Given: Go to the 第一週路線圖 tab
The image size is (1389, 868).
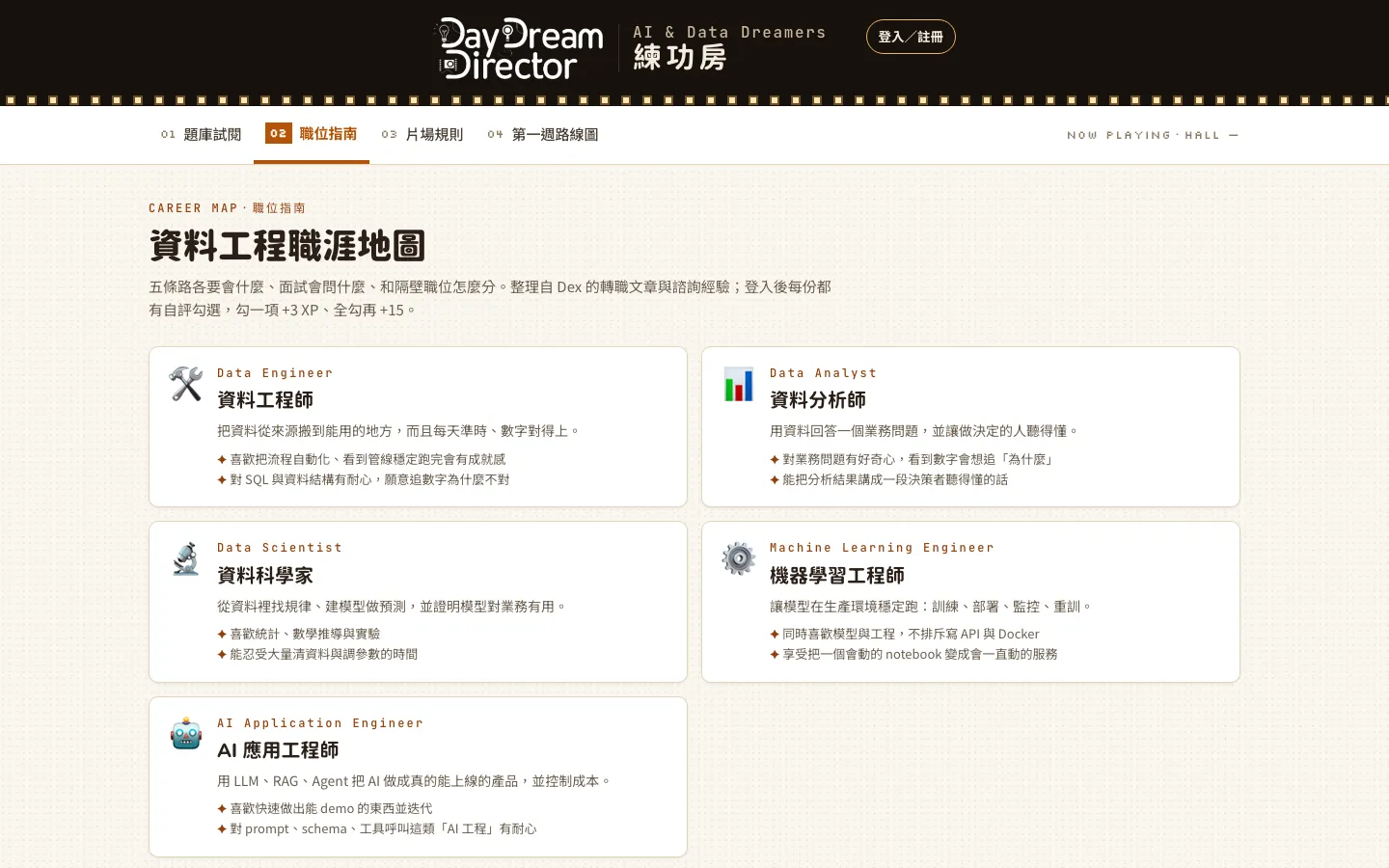Looking at the screenshot, I should click(x=543, y=134).
